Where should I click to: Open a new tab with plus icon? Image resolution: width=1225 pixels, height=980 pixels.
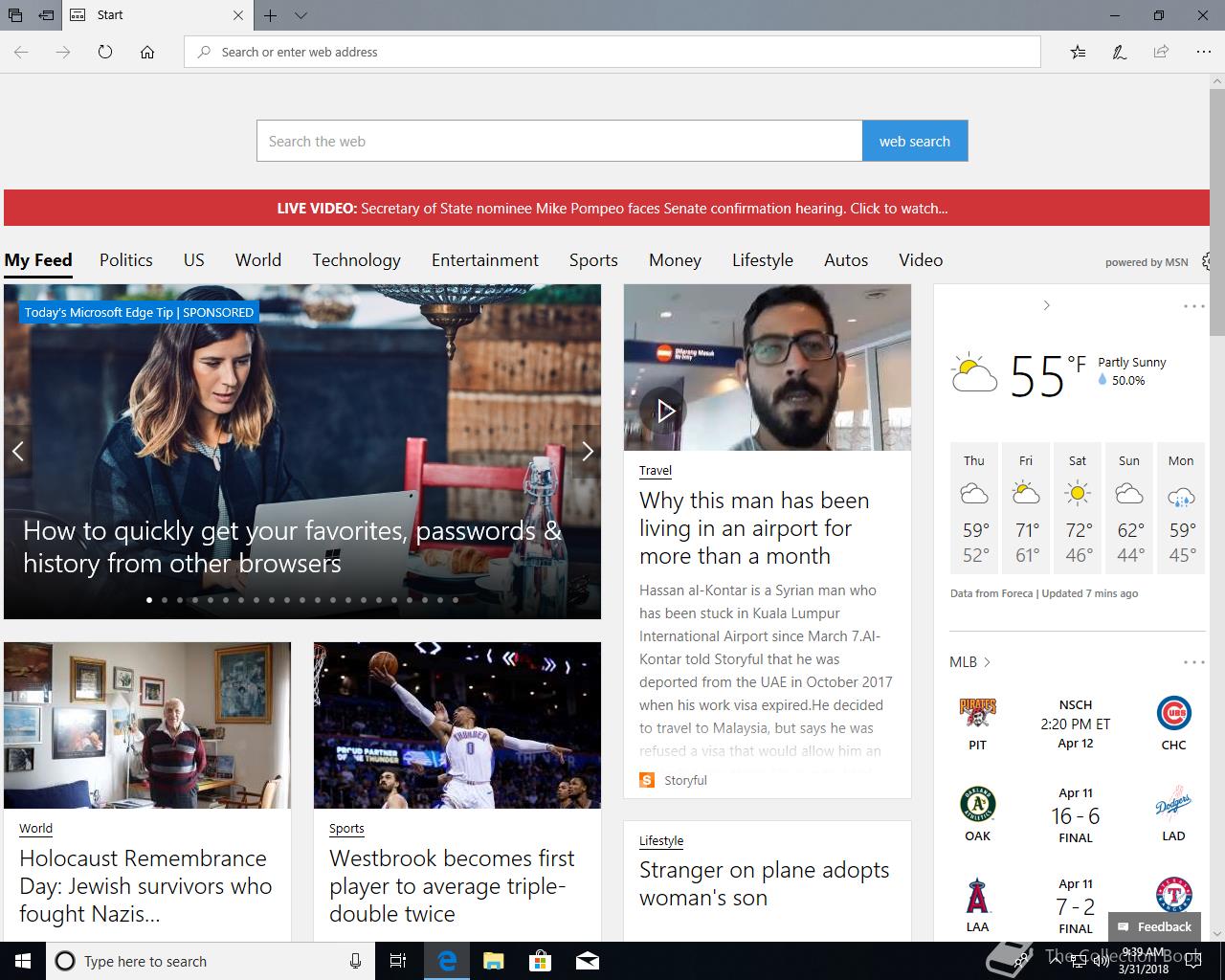[x=271, y=15]
